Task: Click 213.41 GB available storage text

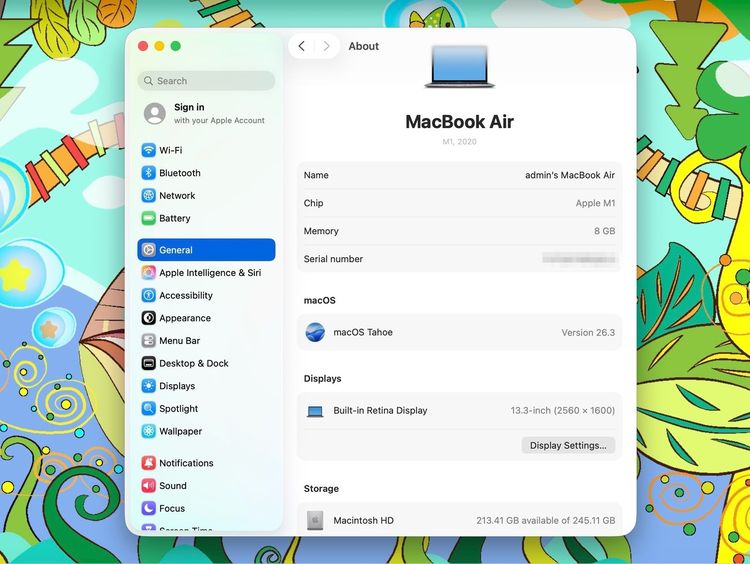Action: pos(546,520)
